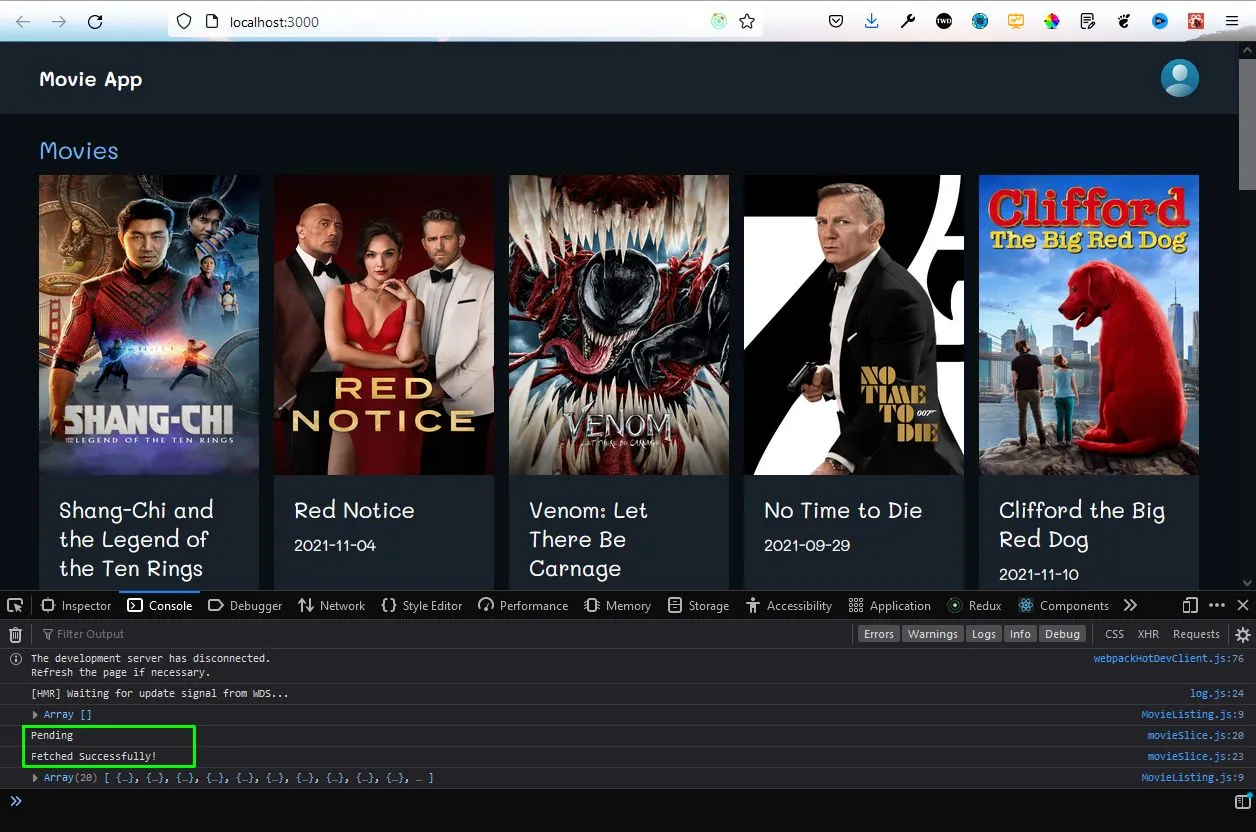Open the Shang-Chi movie poster
The height and width of the screenshot is (832, 1256).
point(149,325)
